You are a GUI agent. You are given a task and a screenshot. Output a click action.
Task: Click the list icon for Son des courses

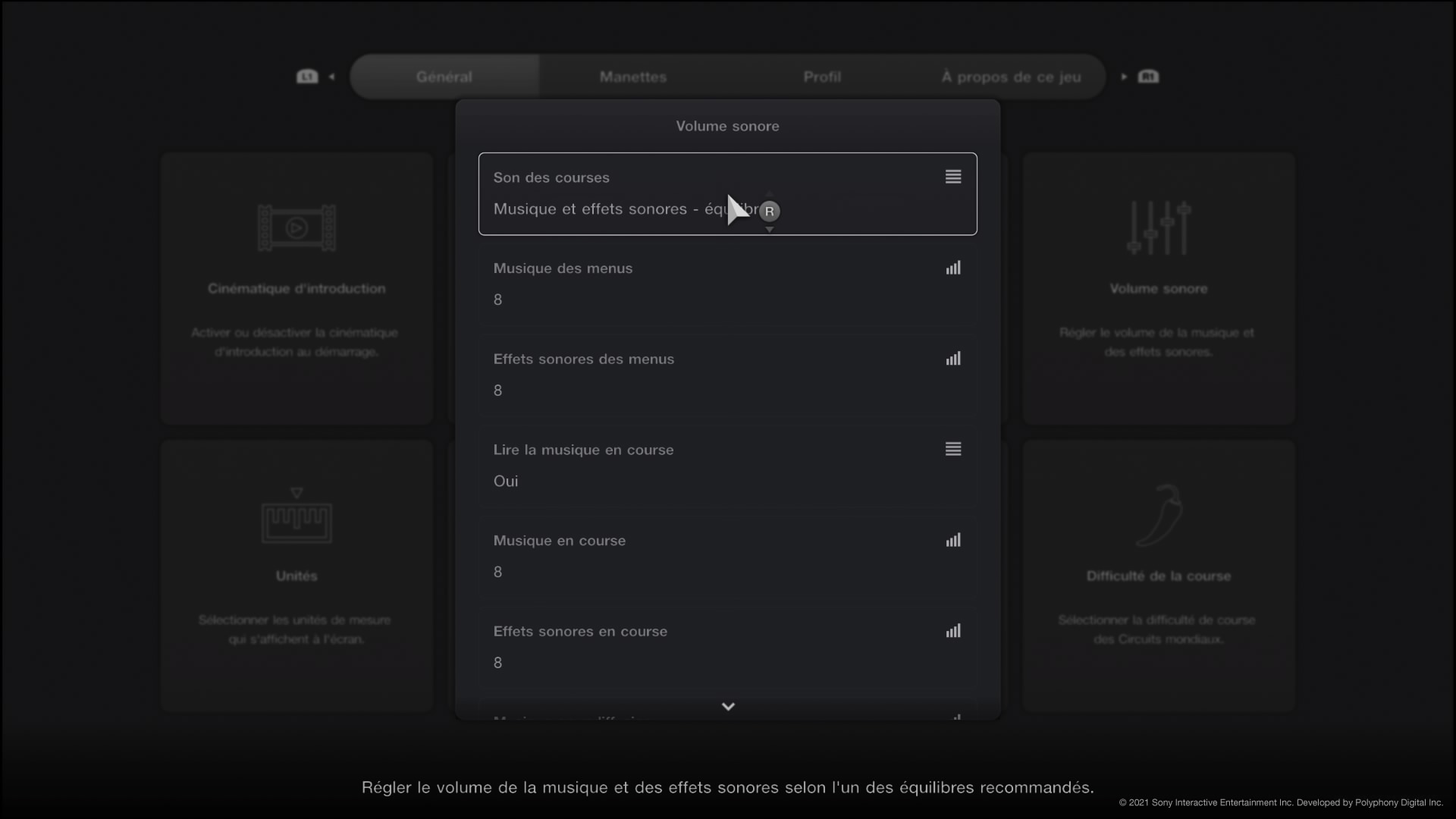coord(953,177)
